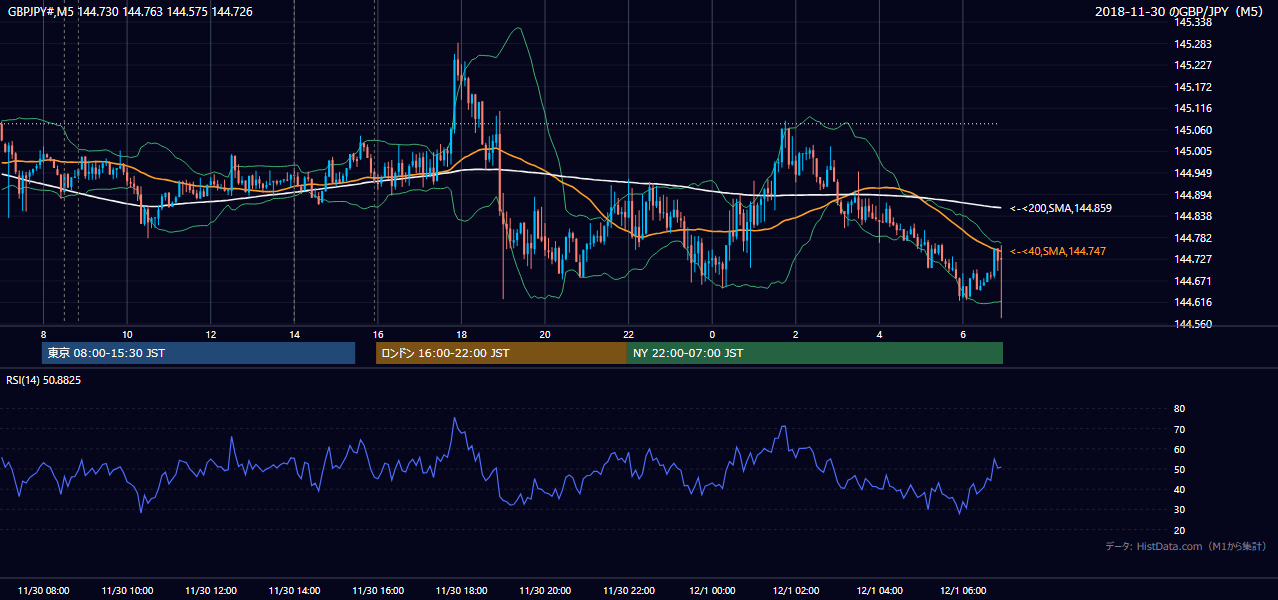Screen dimensions: 1278x600
Task: Click the time axis label 12/1 02:00
Action: [x=796, y=591]
